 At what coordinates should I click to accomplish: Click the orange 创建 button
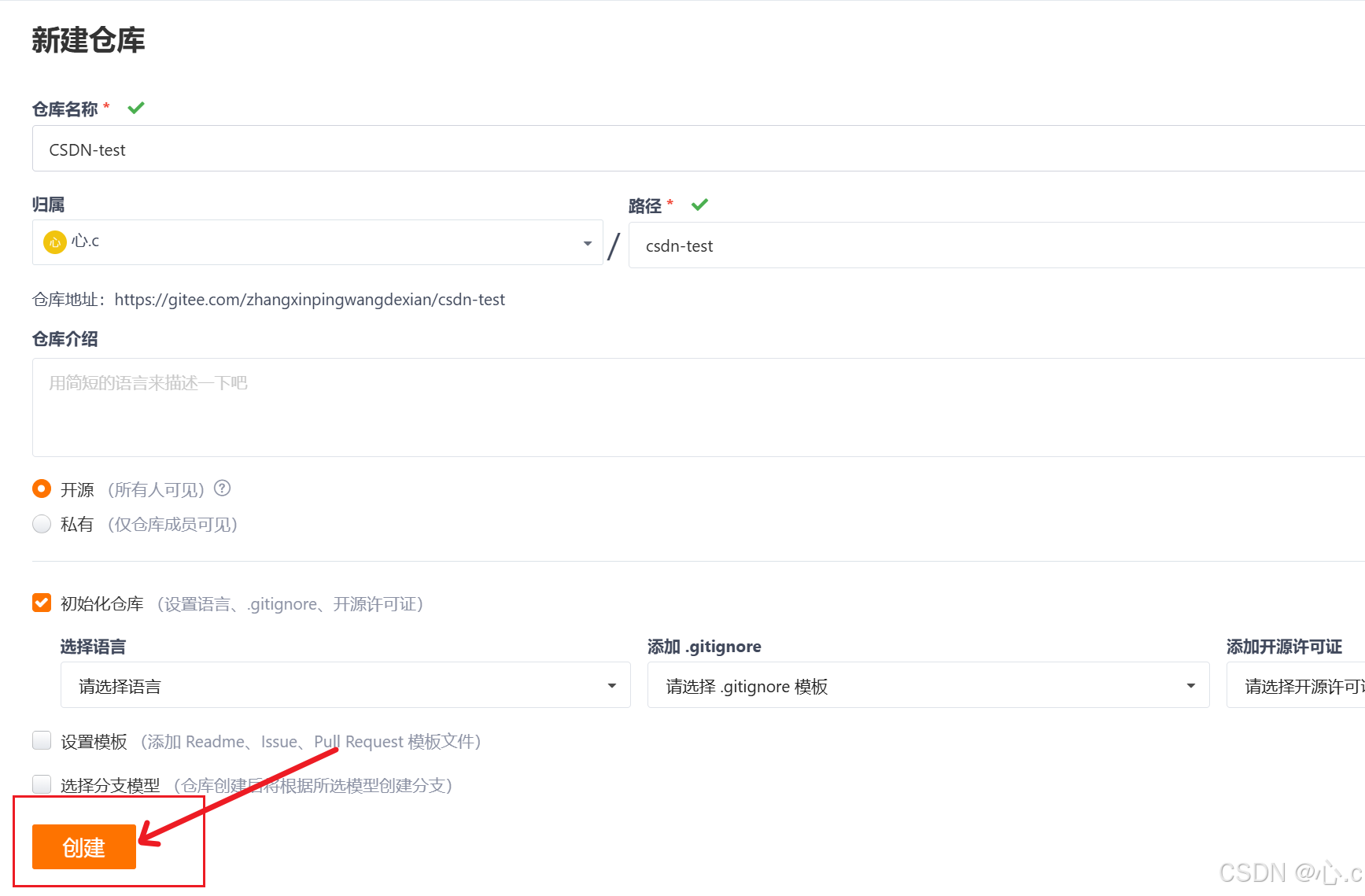pos(84,847)
